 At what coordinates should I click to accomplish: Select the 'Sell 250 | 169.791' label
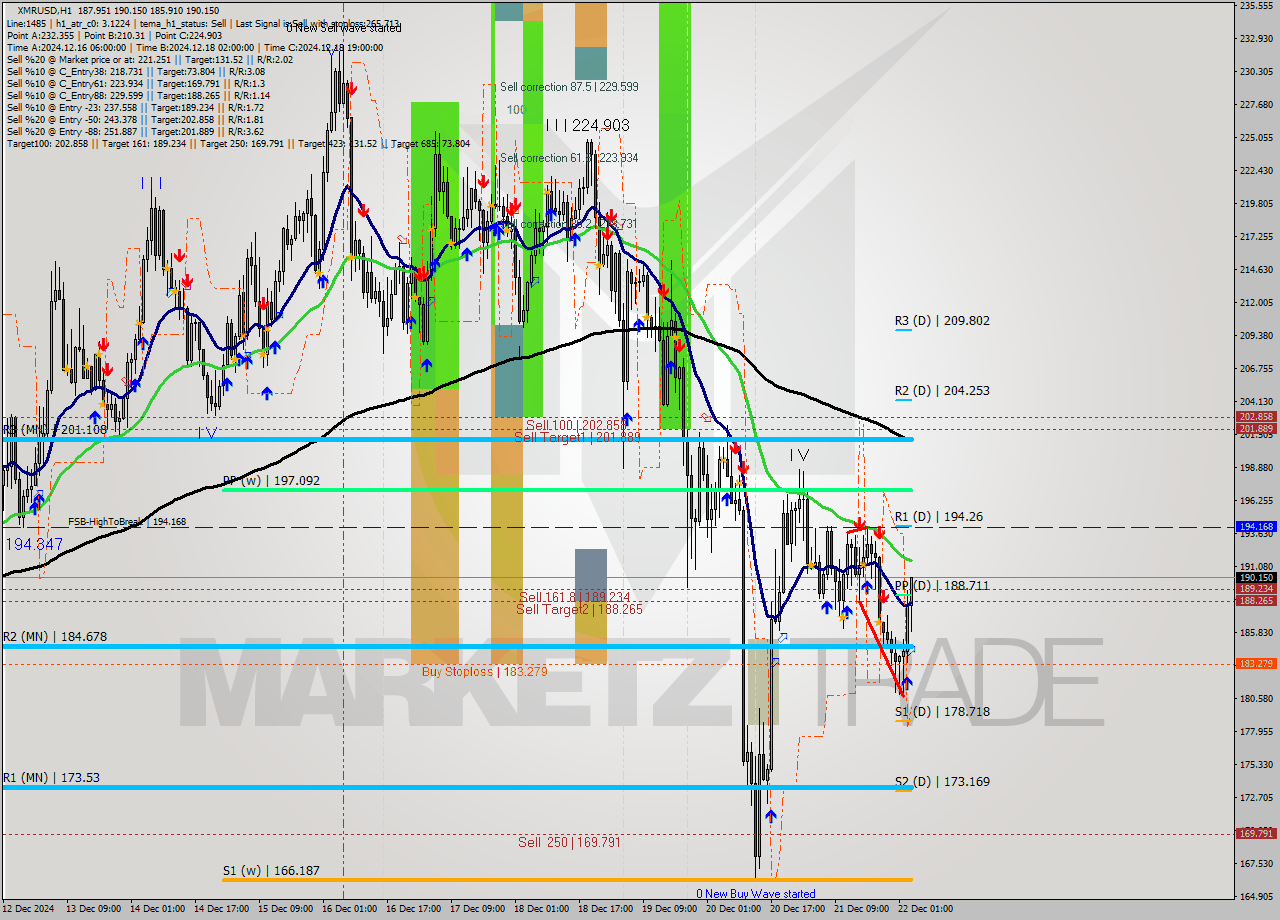point(569,842)
